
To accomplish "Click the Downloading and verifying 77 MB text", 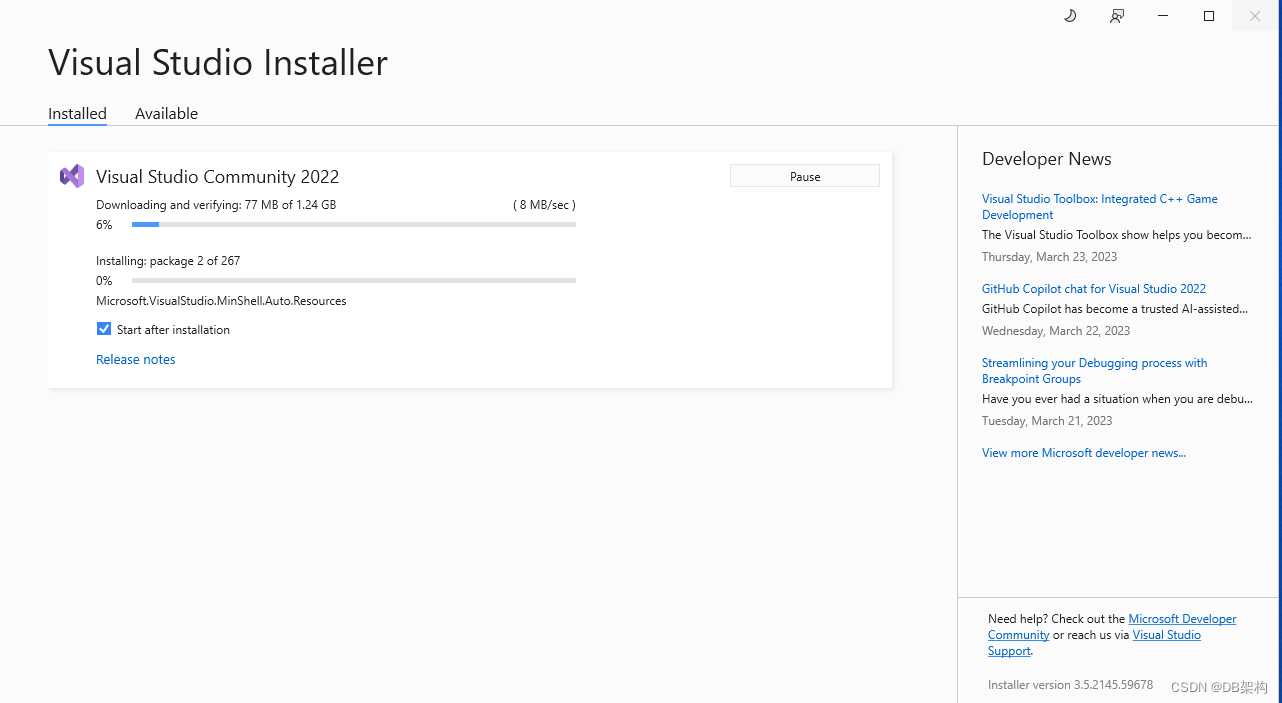I will coord(216,205).
